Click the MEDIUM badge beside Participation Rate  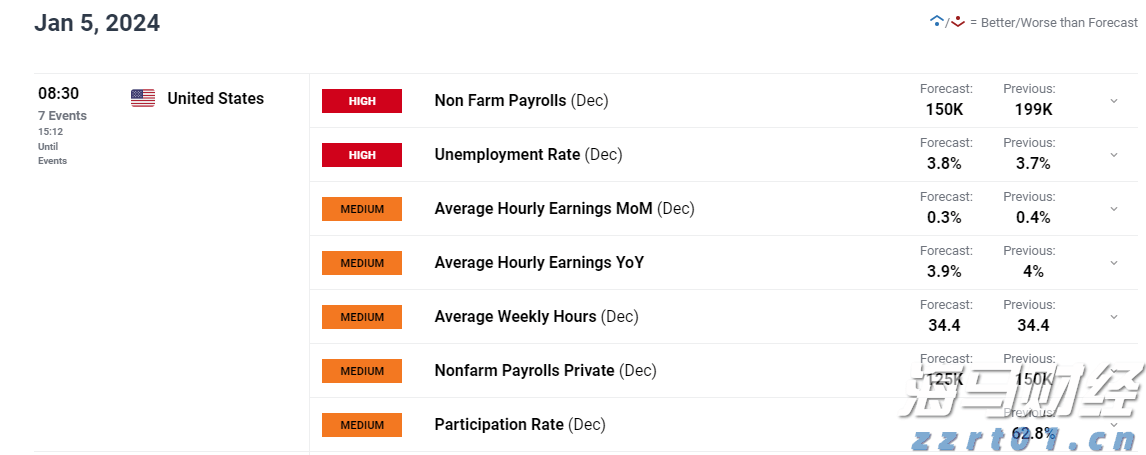(362, 425)
